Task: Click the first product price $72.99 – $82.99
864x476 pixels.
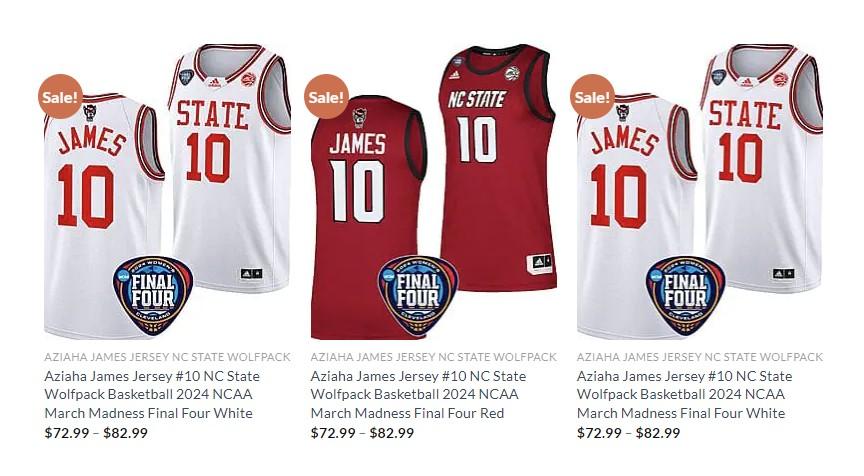Action: [96, 433]
